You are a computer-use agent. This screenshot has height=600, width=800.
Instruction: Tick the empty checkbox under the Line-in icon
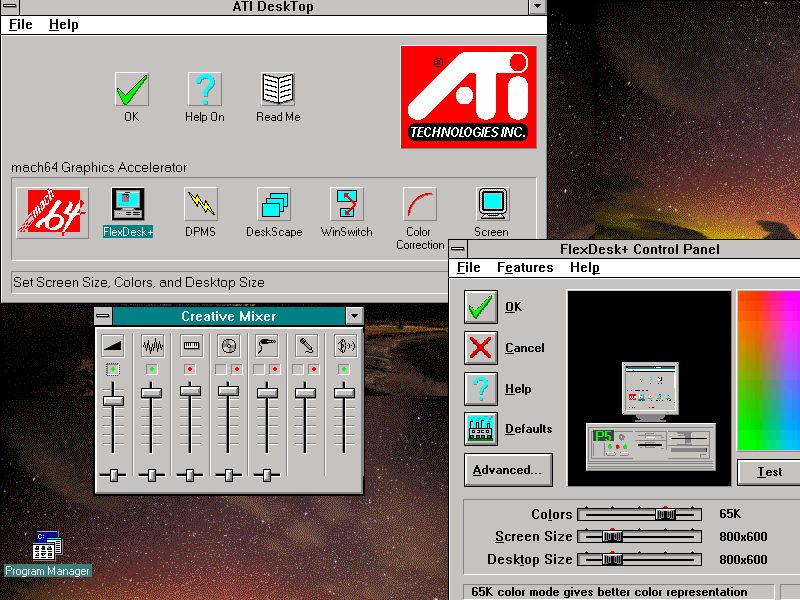point(259,369)
